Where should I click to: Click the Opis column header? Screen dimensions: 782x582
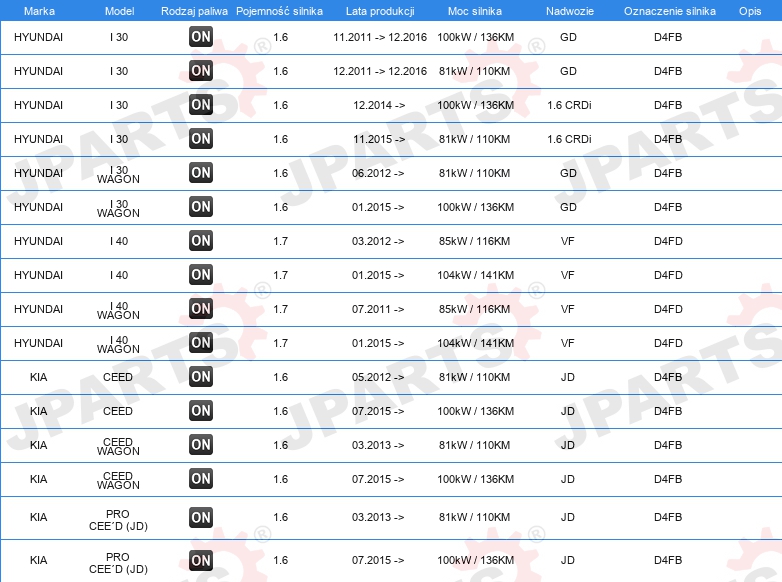[x=750, y=11]
